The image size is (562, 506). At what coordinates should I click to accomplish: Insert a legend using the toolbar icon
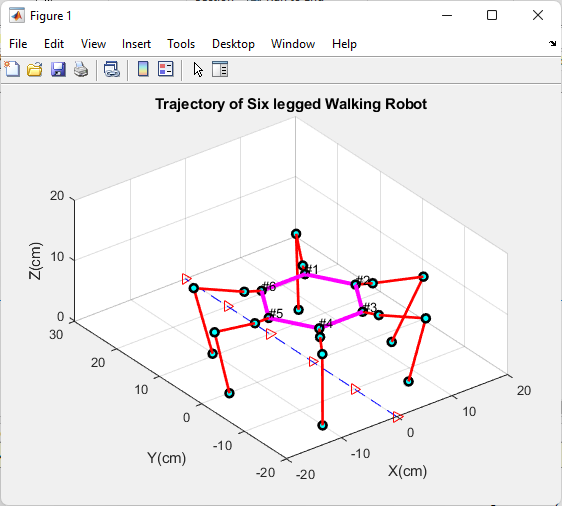pos(166,69)
